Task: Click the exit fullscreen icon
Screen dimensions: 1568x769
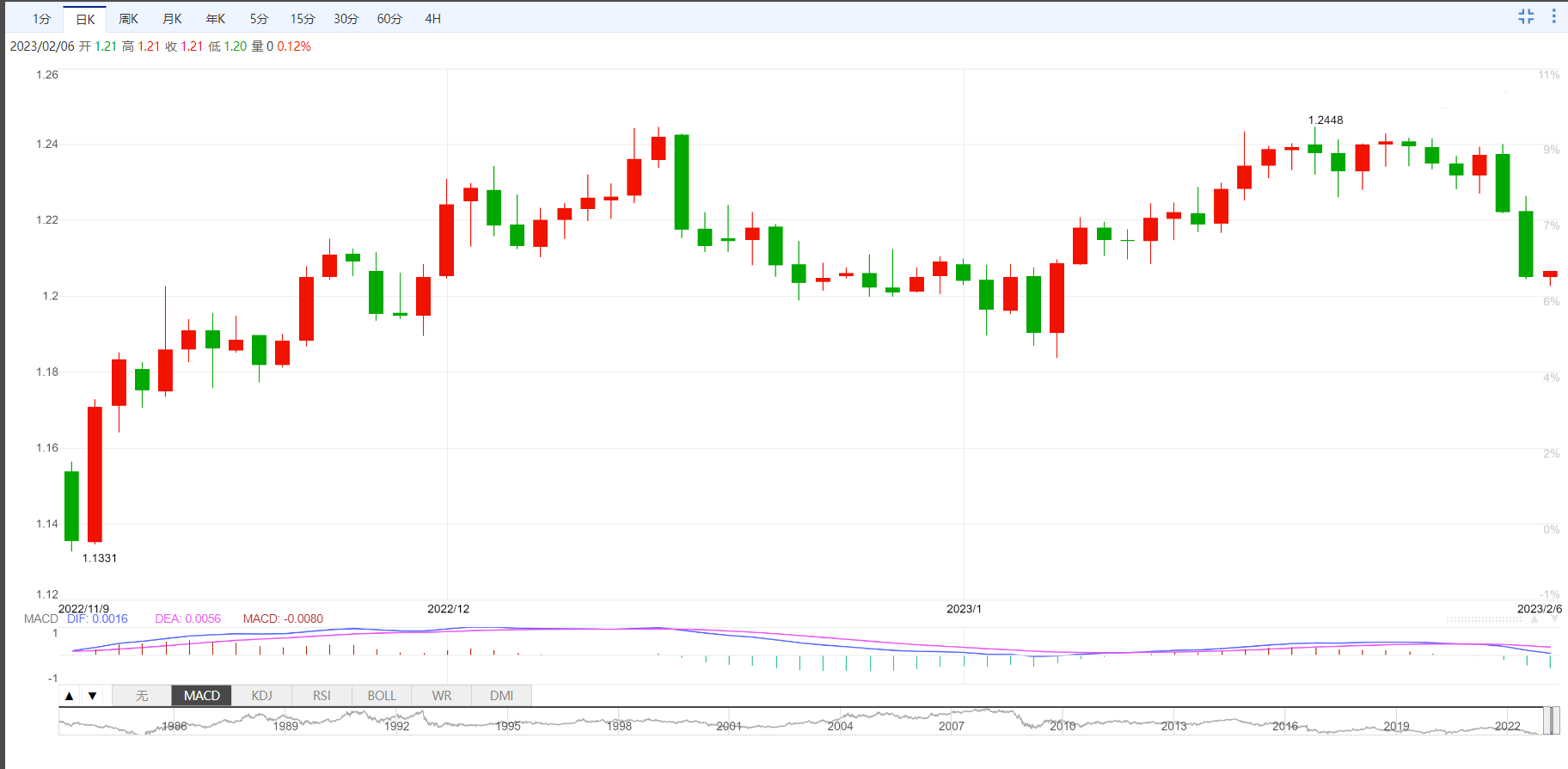Action: [1526, 16]
